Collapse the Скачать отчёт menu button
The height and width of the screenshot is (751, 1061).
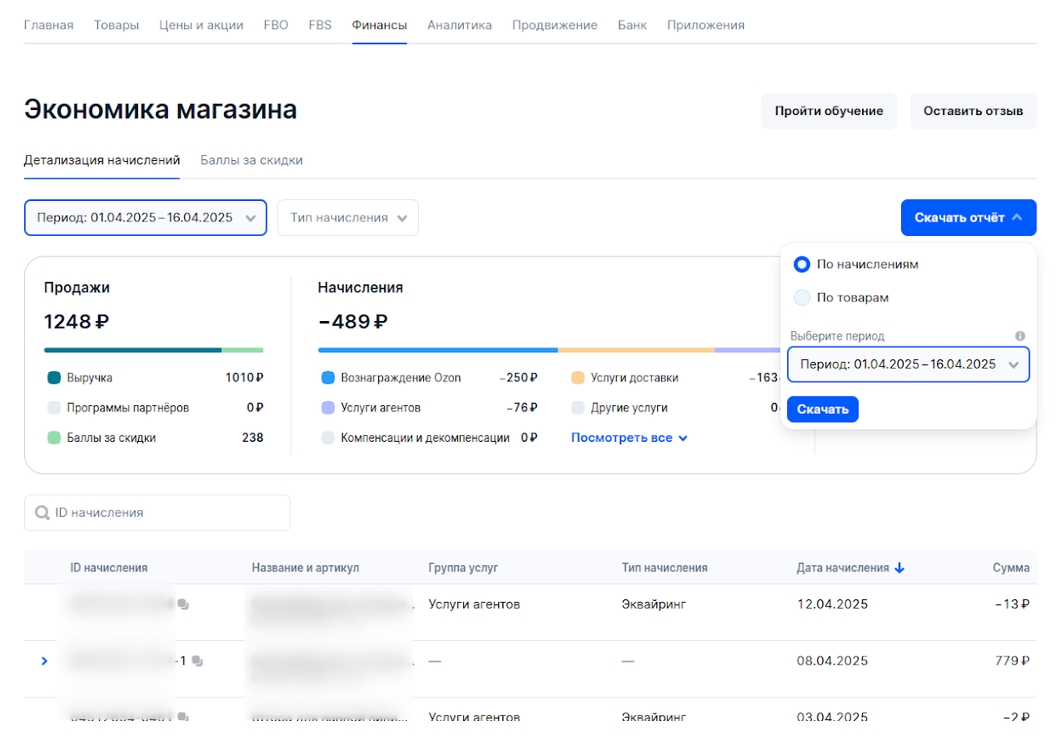(968, 218)
